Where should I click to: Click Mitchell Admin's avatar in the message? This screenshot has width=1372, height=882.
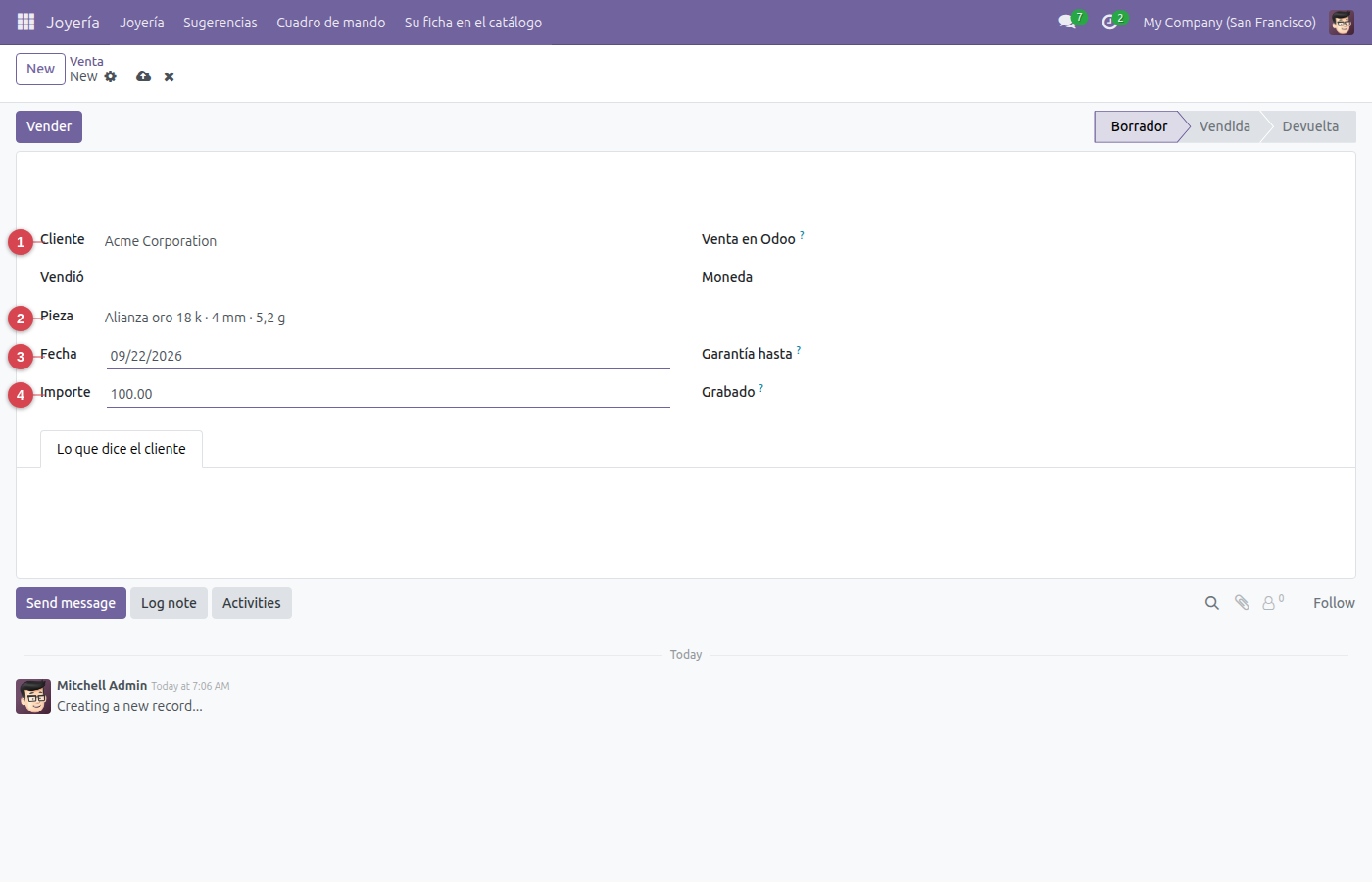[33, 697]
